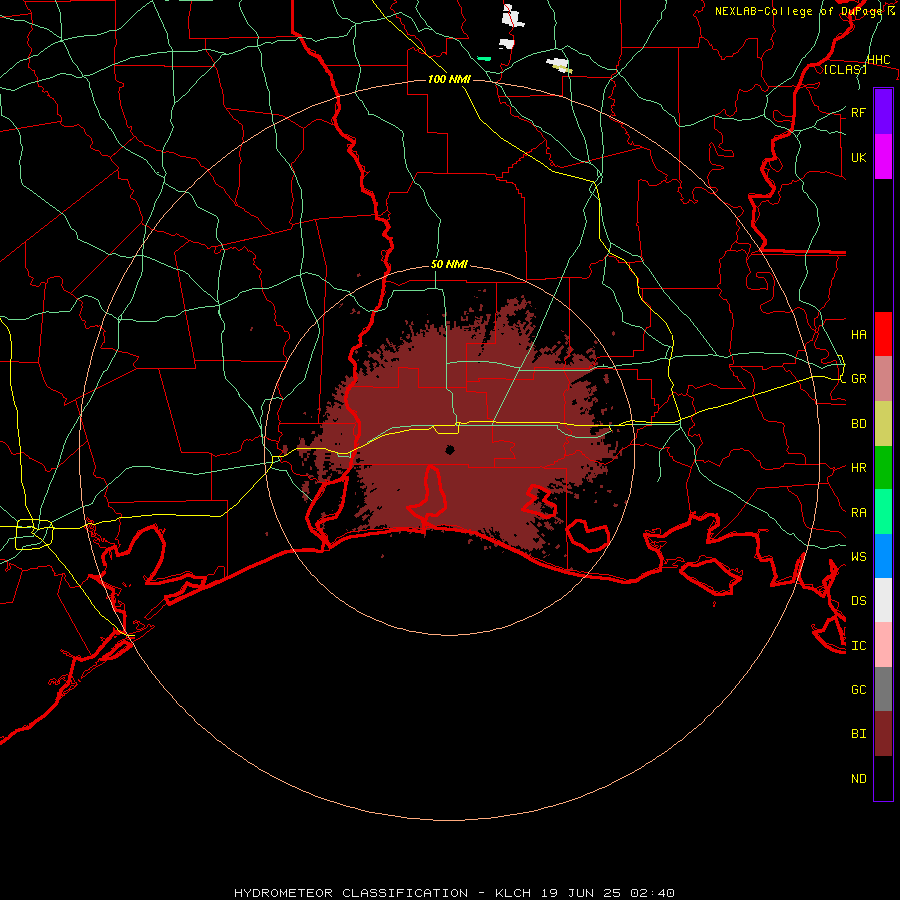
Task: Click the 'HA' legend label
Action: (858, 334)
